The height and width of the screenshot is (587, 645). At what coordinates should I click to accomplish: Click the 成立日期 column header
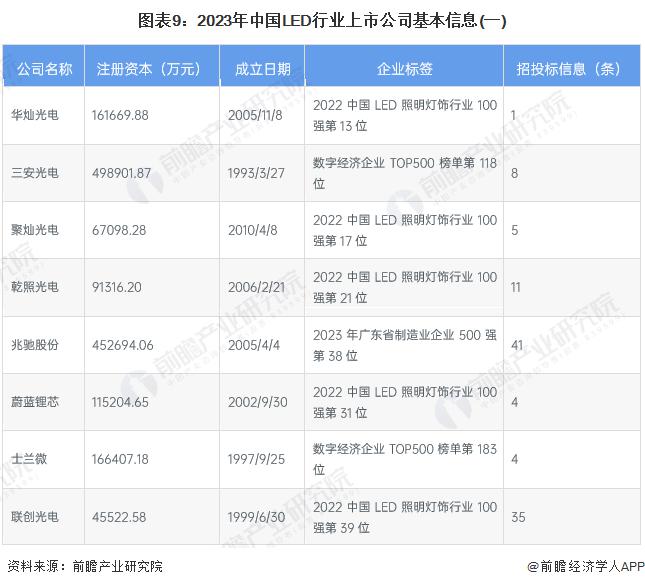point(262,69)
